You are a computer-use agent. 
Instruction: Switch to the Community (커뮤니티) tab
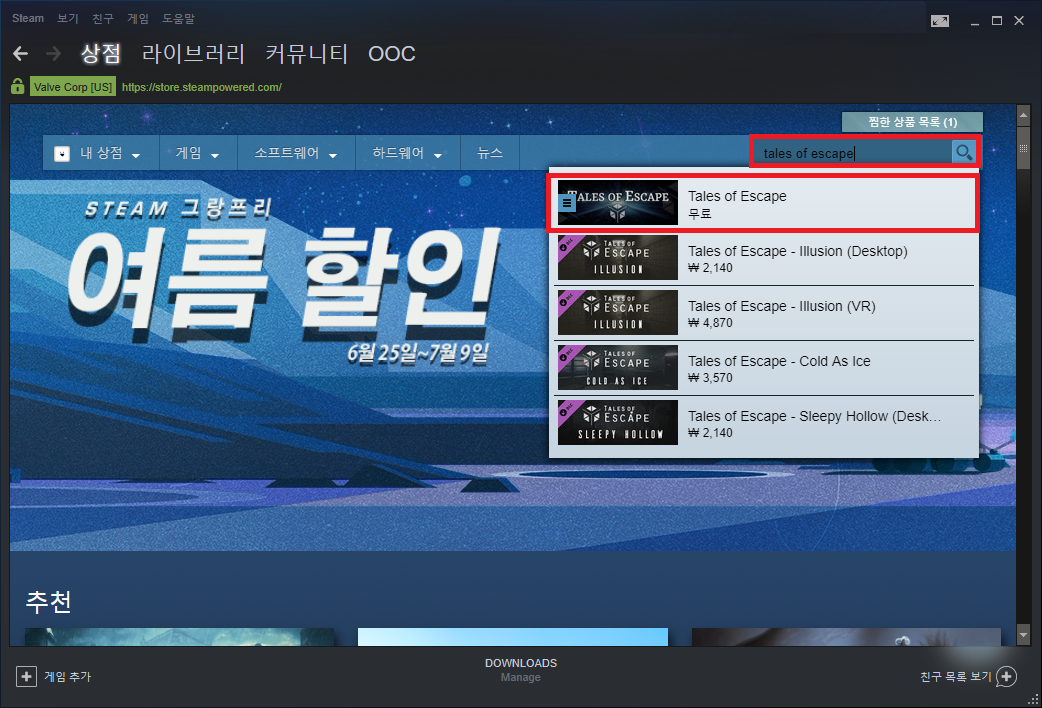pos(307,53)
